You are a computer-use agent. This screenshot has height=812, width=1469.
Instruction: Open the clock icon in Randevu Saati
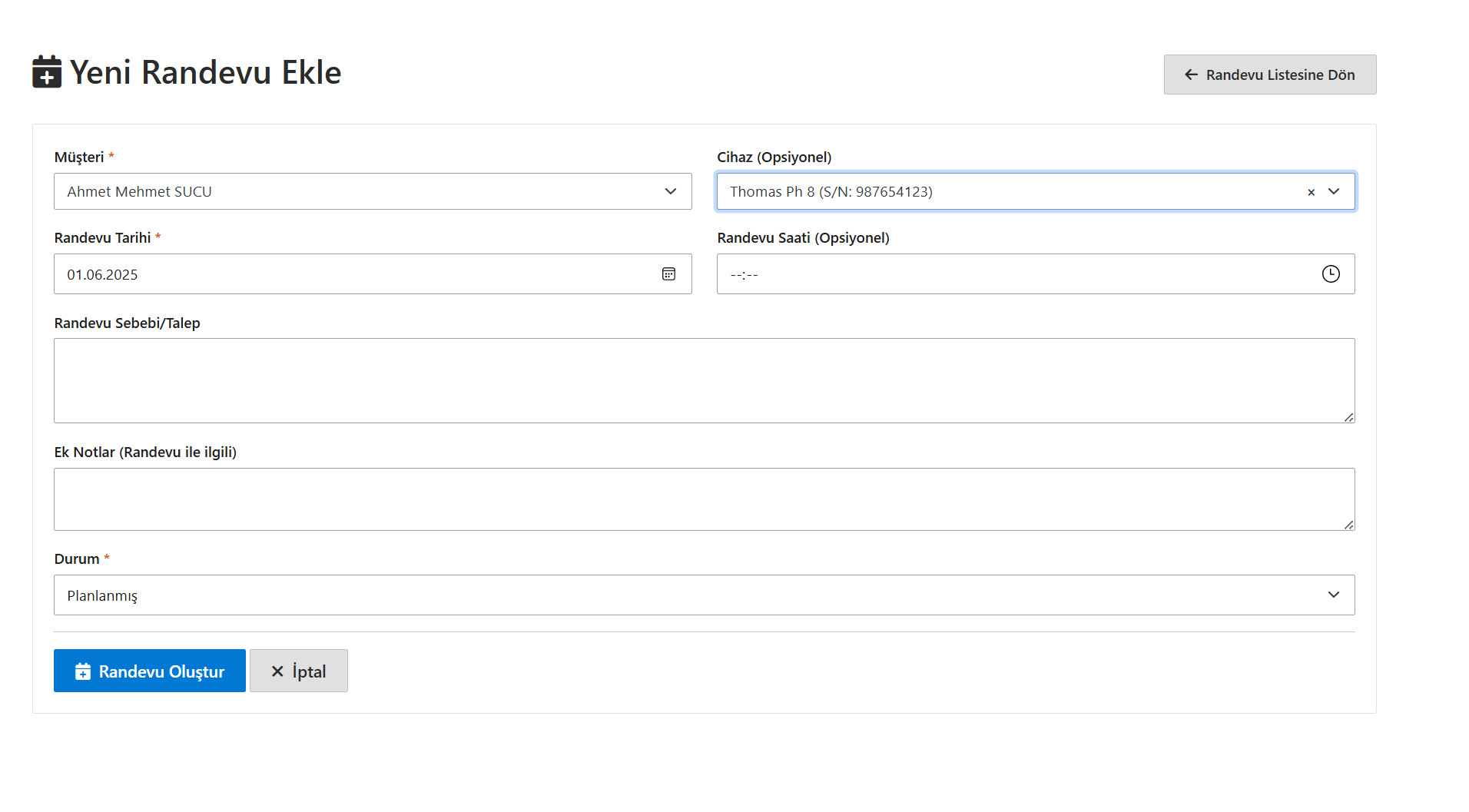click(x=1330, y=274)
